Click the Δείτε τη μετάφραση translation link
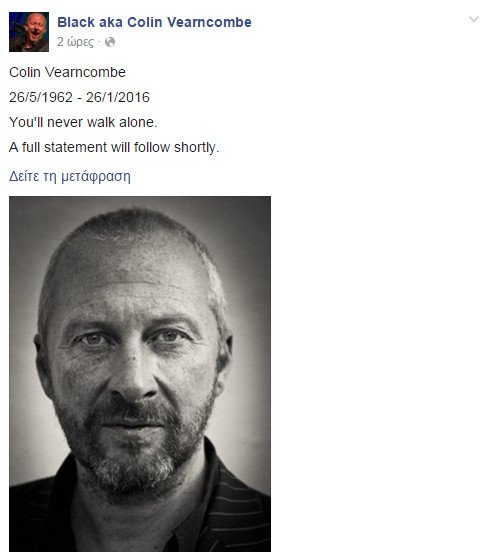 (70, 176)
